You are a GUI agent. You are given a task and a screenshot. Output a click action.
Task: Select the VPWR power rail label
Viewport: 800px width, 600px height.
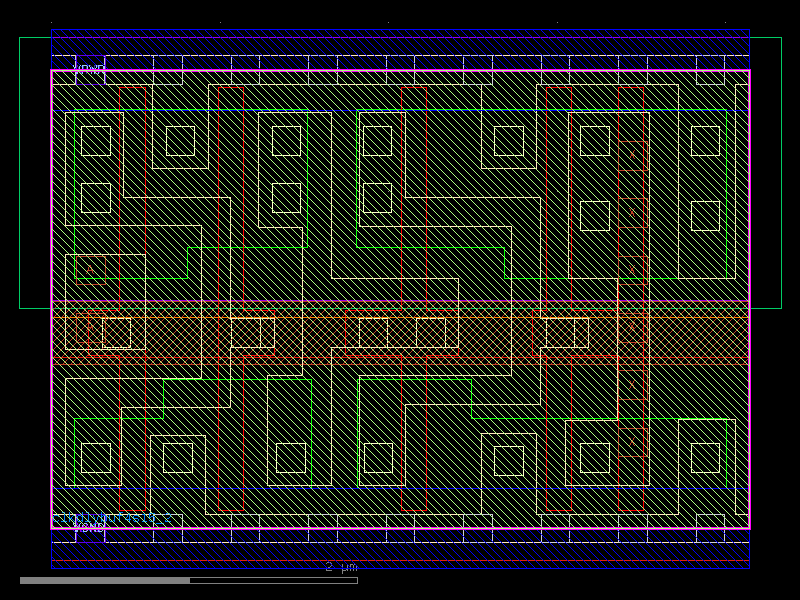click(x=86, y=68)
